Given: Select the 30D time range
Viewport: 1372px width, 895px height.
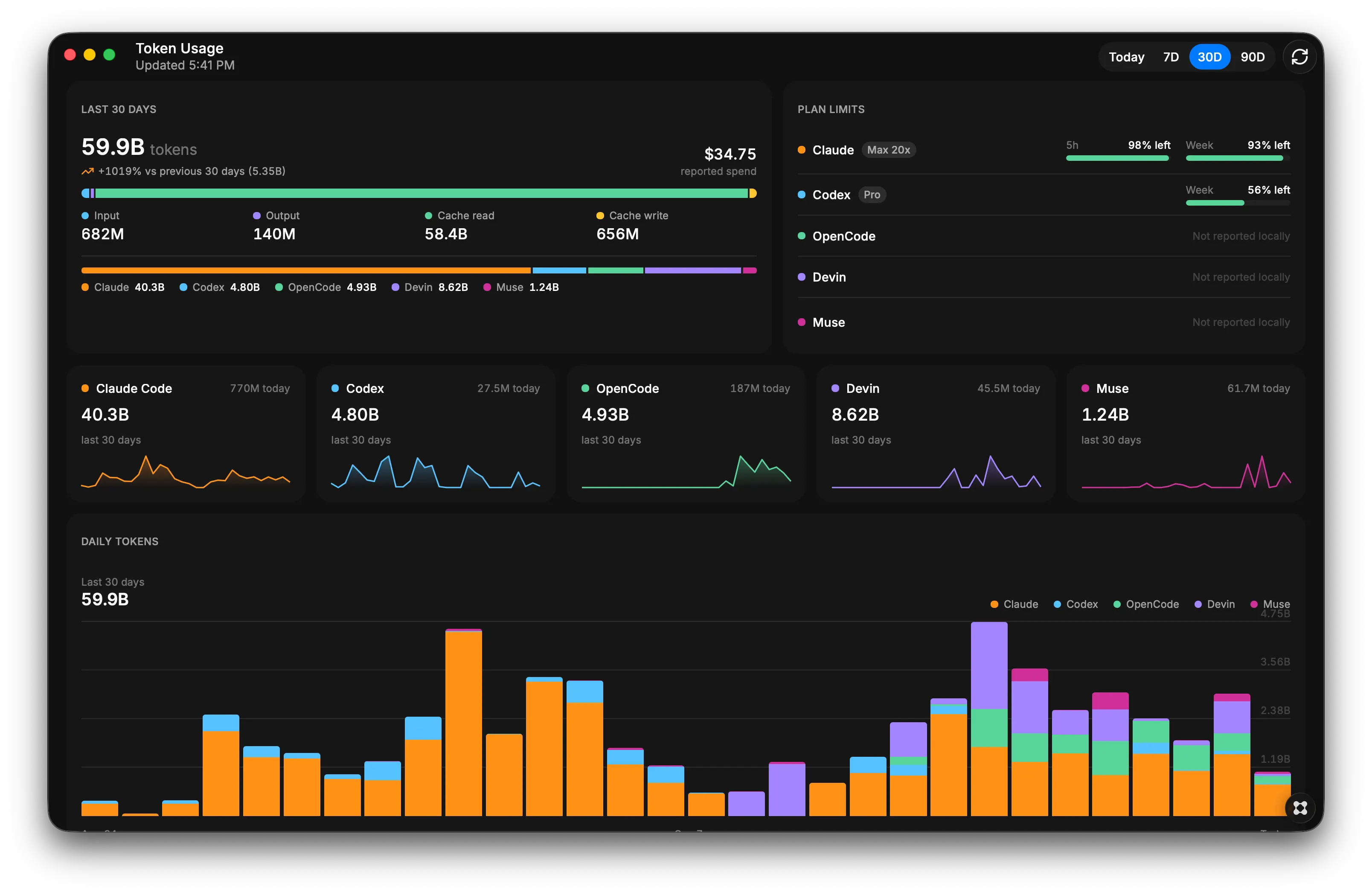Looking at the screenshot, I should [1209, 56].
